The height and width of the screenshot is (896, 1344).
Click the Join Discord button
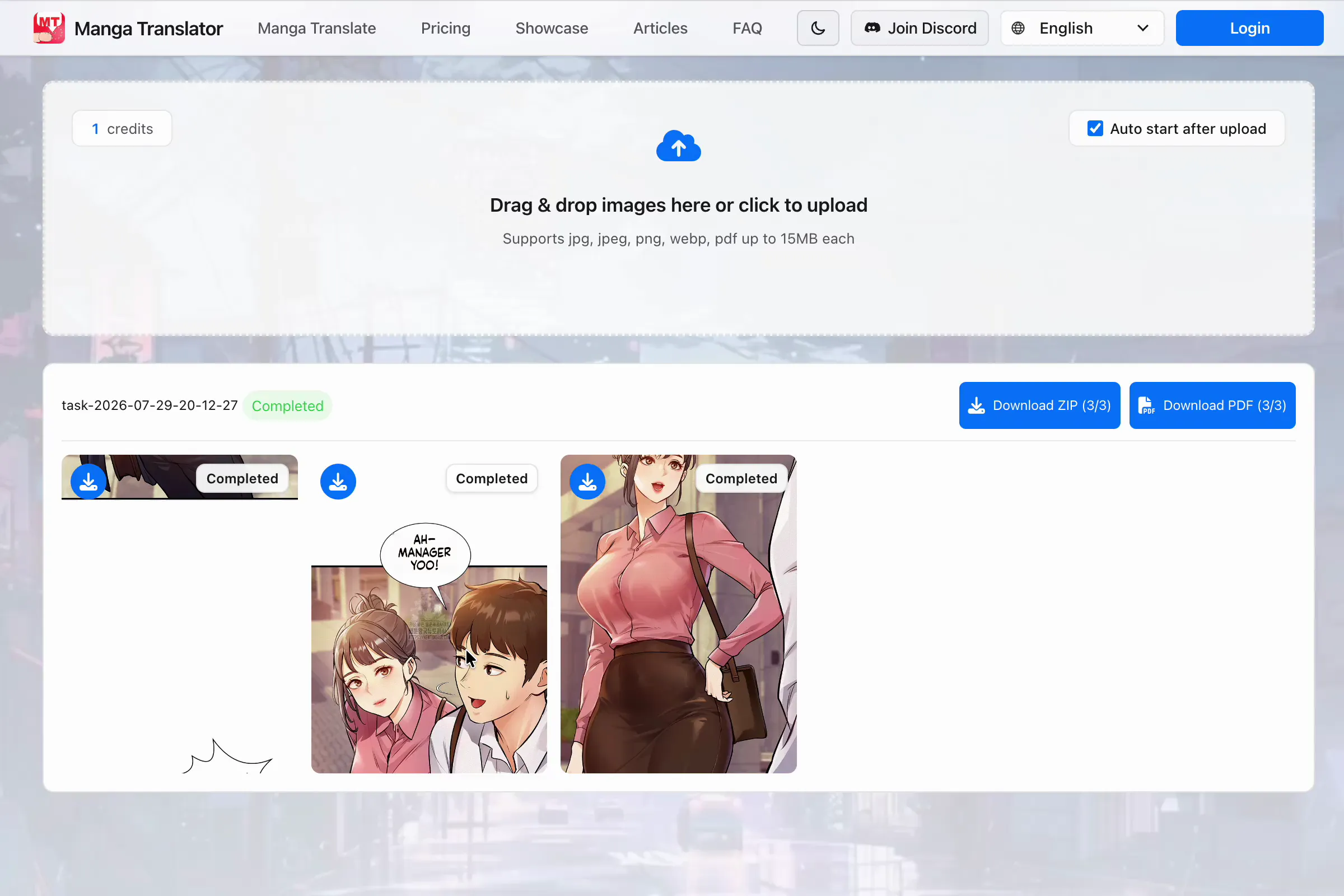[920, 28]
